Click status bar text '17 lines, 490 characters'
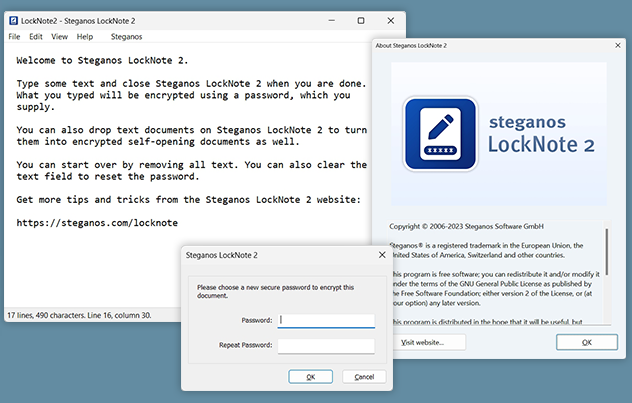 [x=46, y=315]
